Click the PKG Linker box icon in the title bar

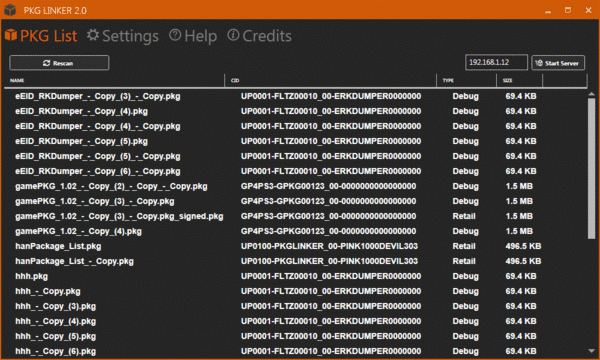[x=10, y=10]
